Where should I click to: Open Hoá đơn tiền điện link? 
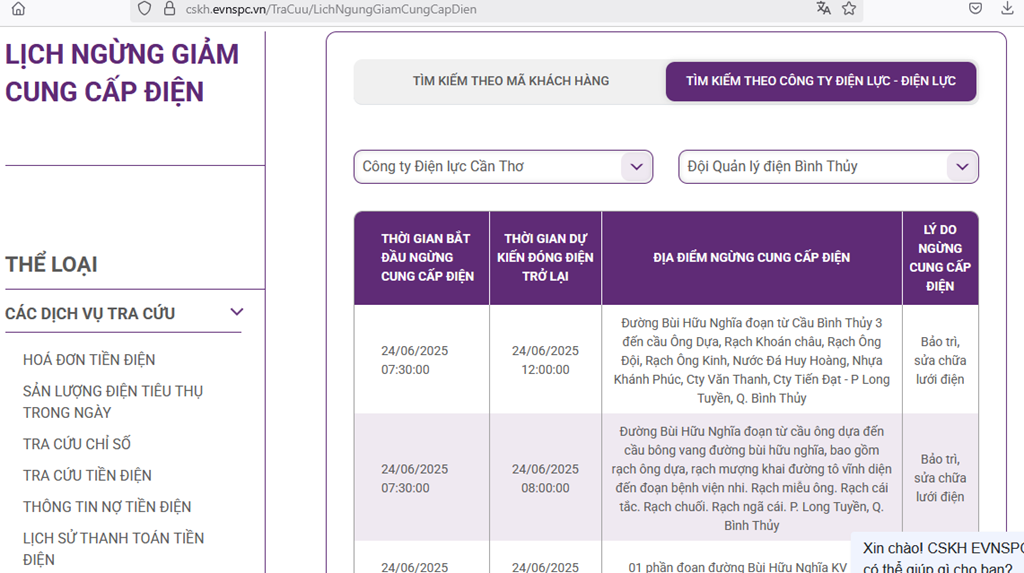coord(89,360)
